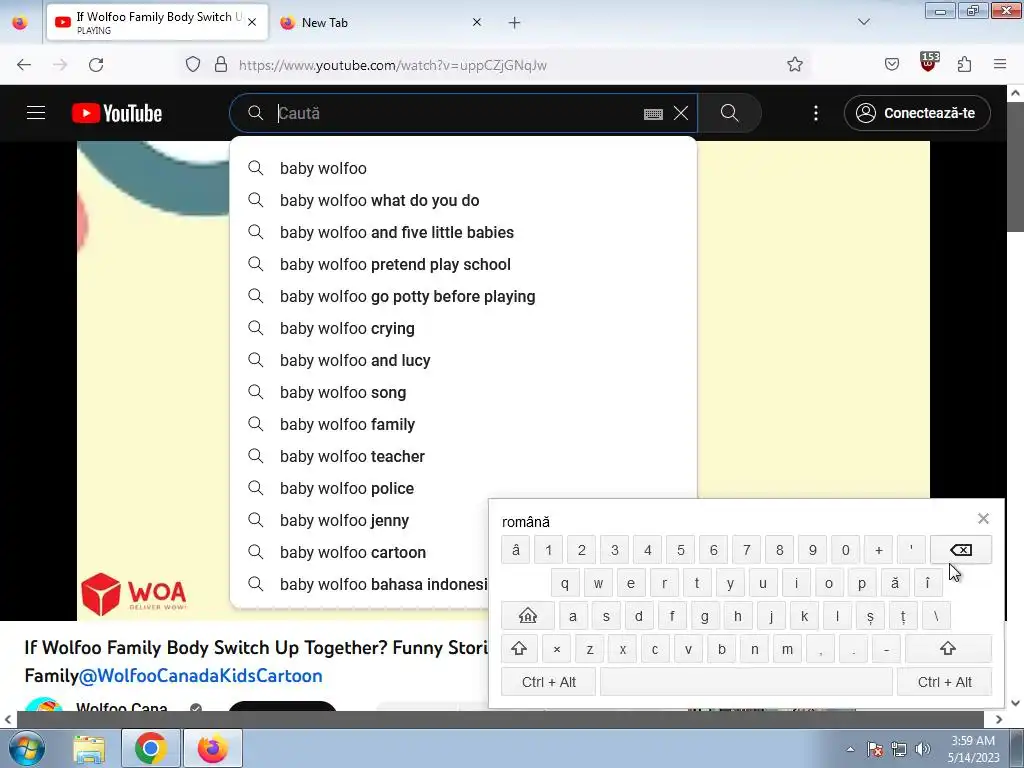
Task: Click the space bar on virtual keyboard
Action: tap(746, 682)
